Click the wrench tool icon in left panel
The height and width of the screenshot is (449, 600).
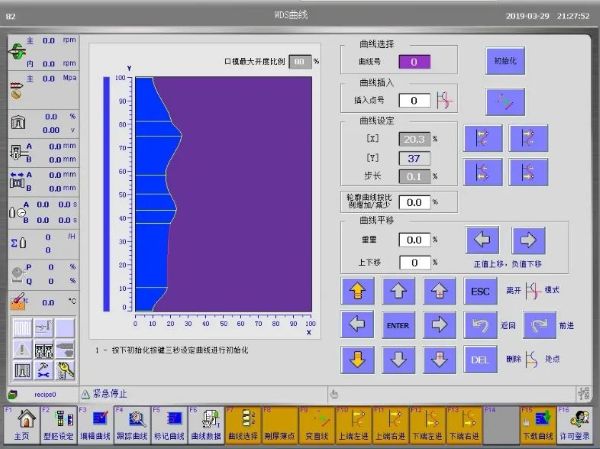click(66, 369)
